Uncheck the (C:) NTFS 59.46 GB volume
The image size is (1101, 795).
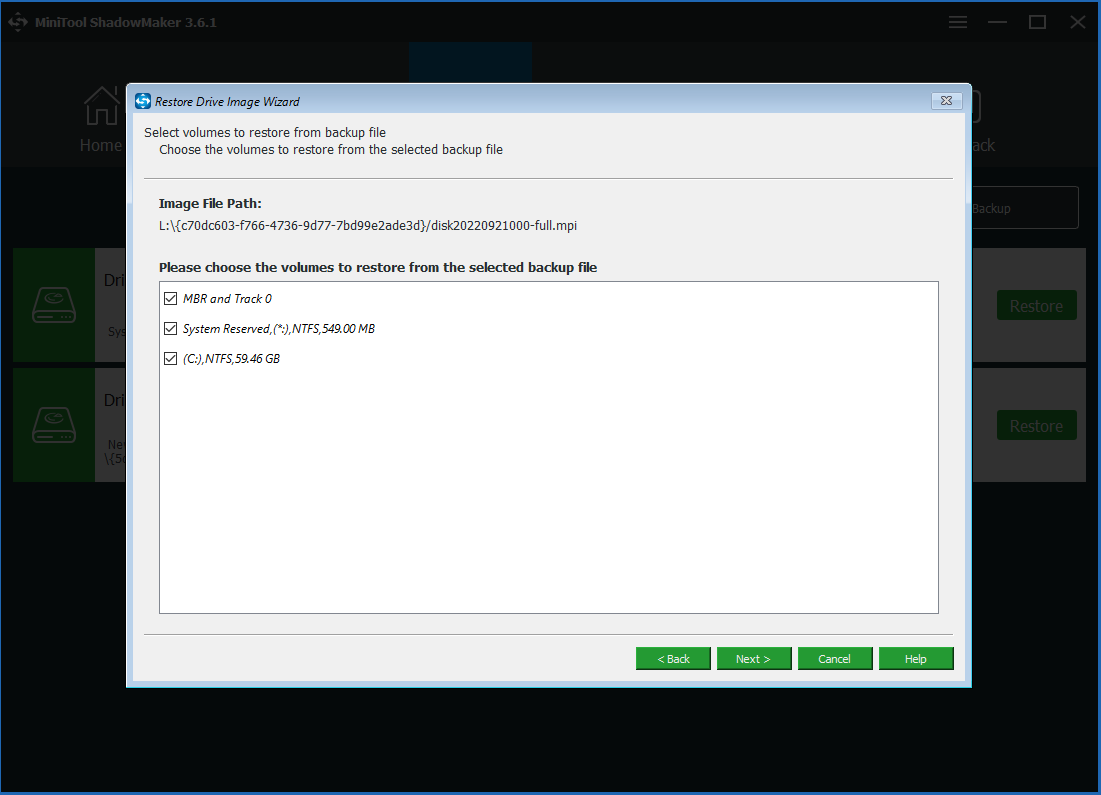pyautogui.click(x=170, y=358)
